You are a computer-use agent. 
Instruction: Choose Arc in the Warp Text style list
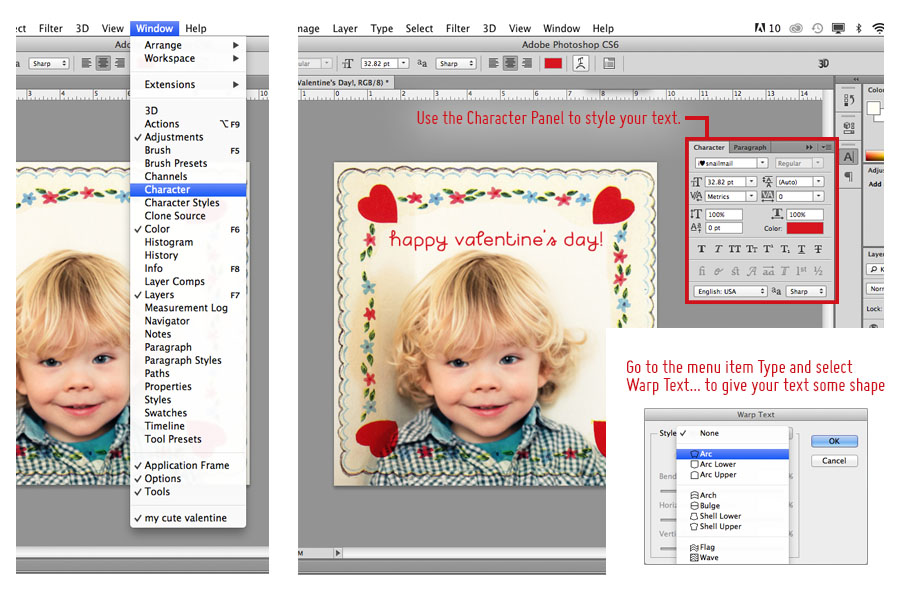(x=732, y=454)
